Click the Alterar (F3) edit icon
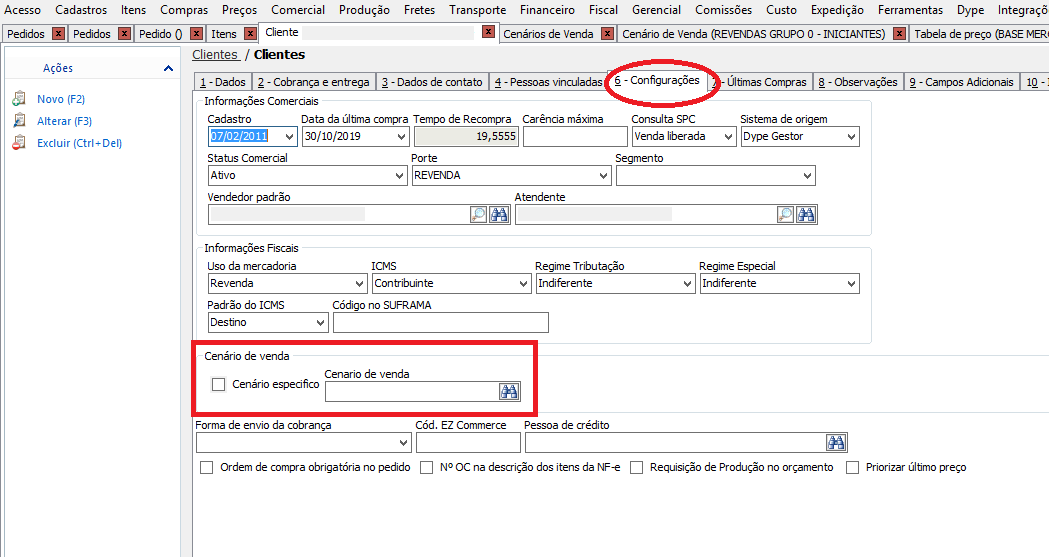 (x=19, y=121)
